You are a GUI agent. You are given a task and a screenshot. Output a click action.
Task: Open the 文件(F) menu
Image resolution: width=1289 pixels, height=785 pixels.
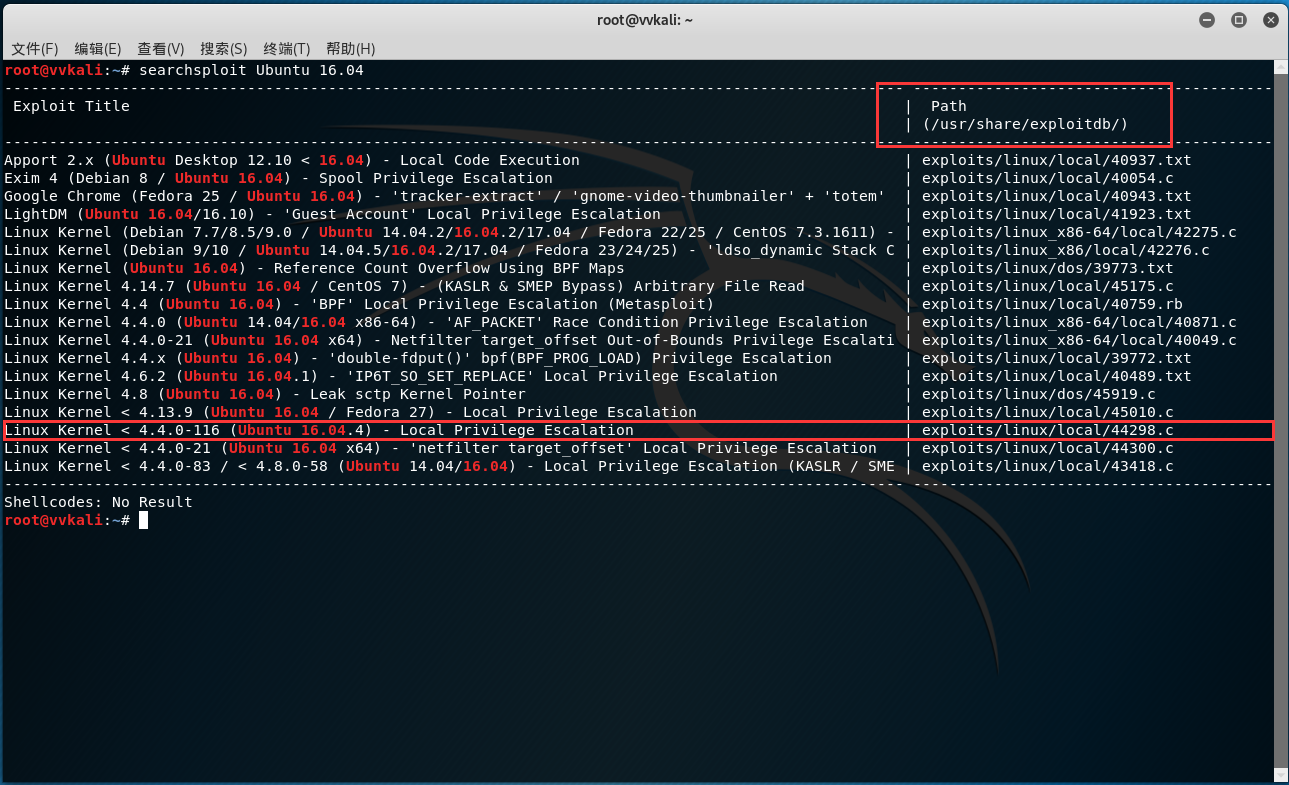coord(35,49)
